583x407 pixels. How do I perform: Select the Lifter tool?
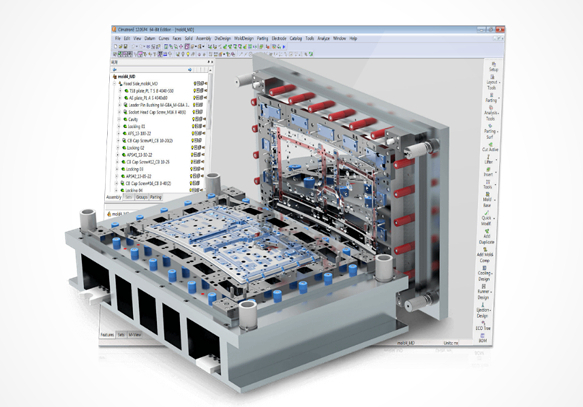tap(489, 160)
